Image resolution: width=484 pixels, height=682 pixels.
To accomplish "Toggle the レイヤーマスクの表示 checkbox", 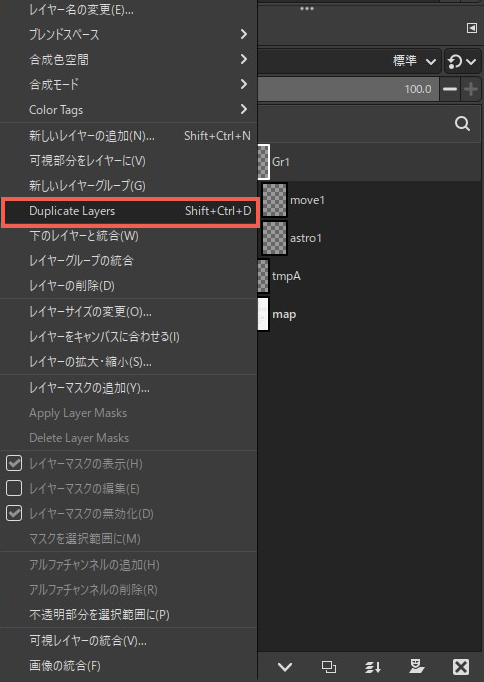I will [x=14, y=463].
